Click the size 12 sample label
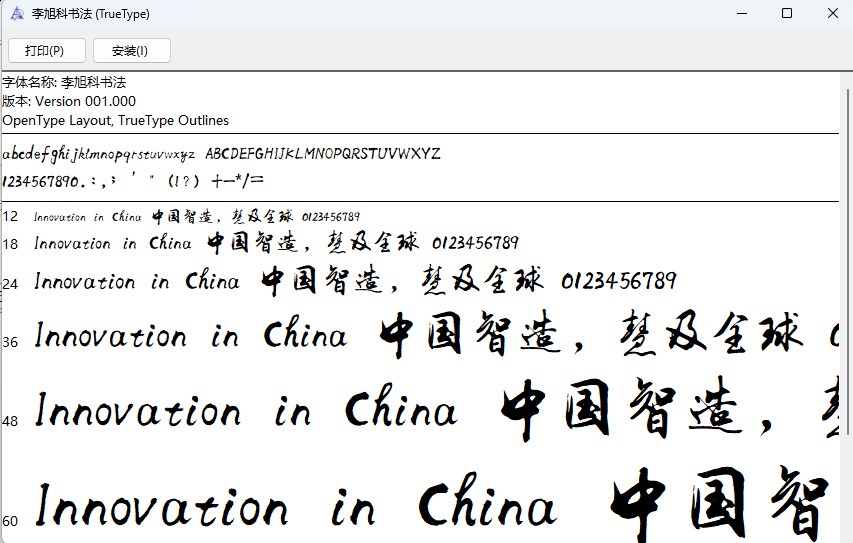853x543 pixels. click(10, 216)
